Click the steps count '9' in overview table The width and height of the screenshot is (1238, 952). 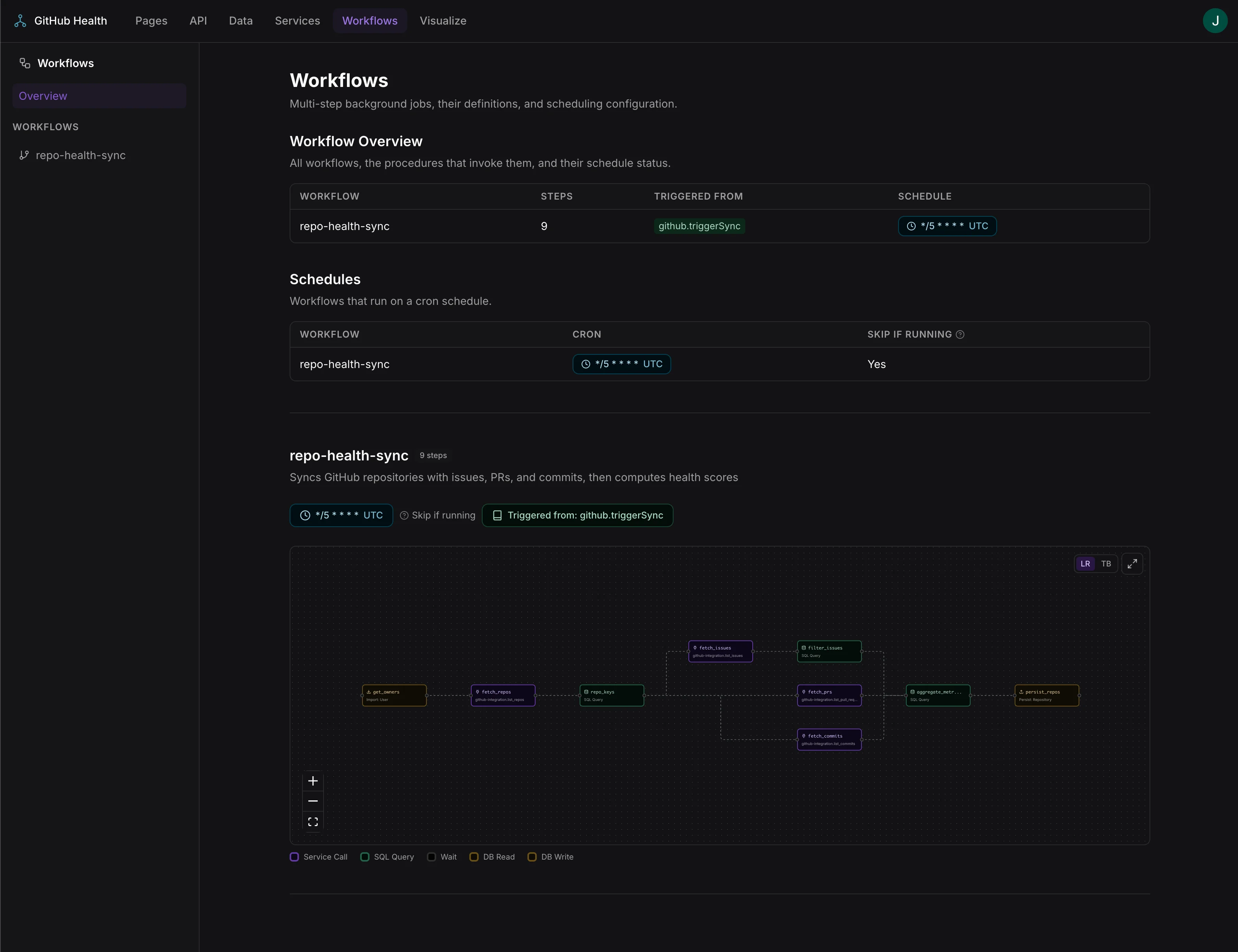tap(544, 226)
